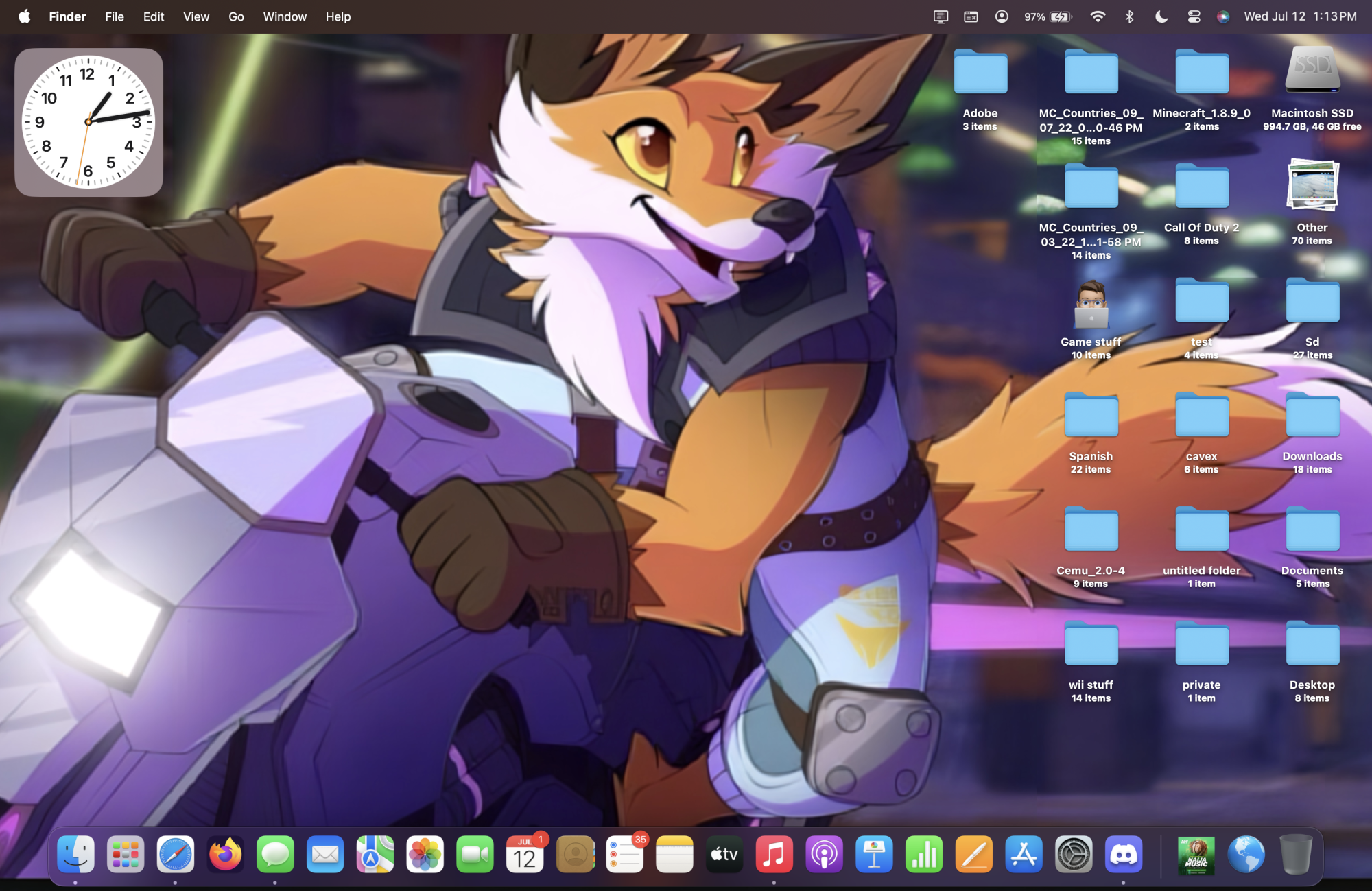Toggle Bluetooth from the menu bar
This screenshot has width=1372, height=891.
pos(1129,16)
